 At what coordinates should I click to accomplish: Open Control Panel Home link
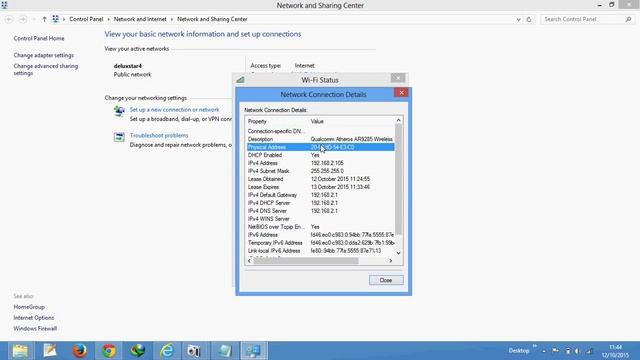coord(39,38)
